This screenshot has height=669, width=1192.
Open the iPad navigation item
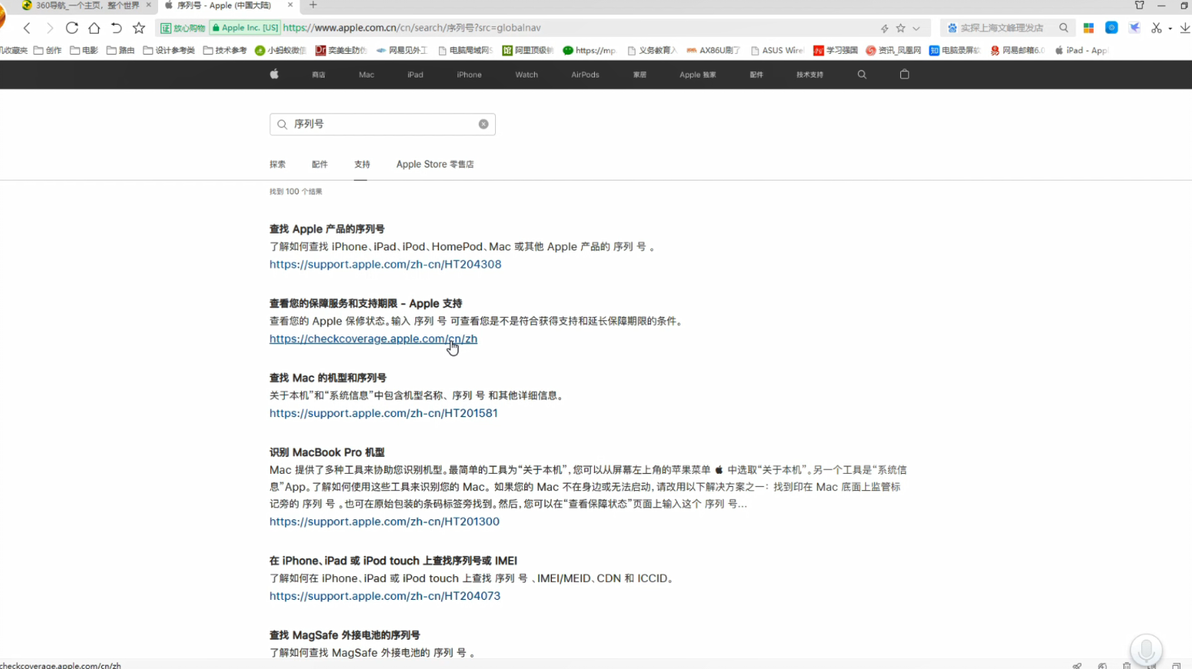[x=415, y=75]
